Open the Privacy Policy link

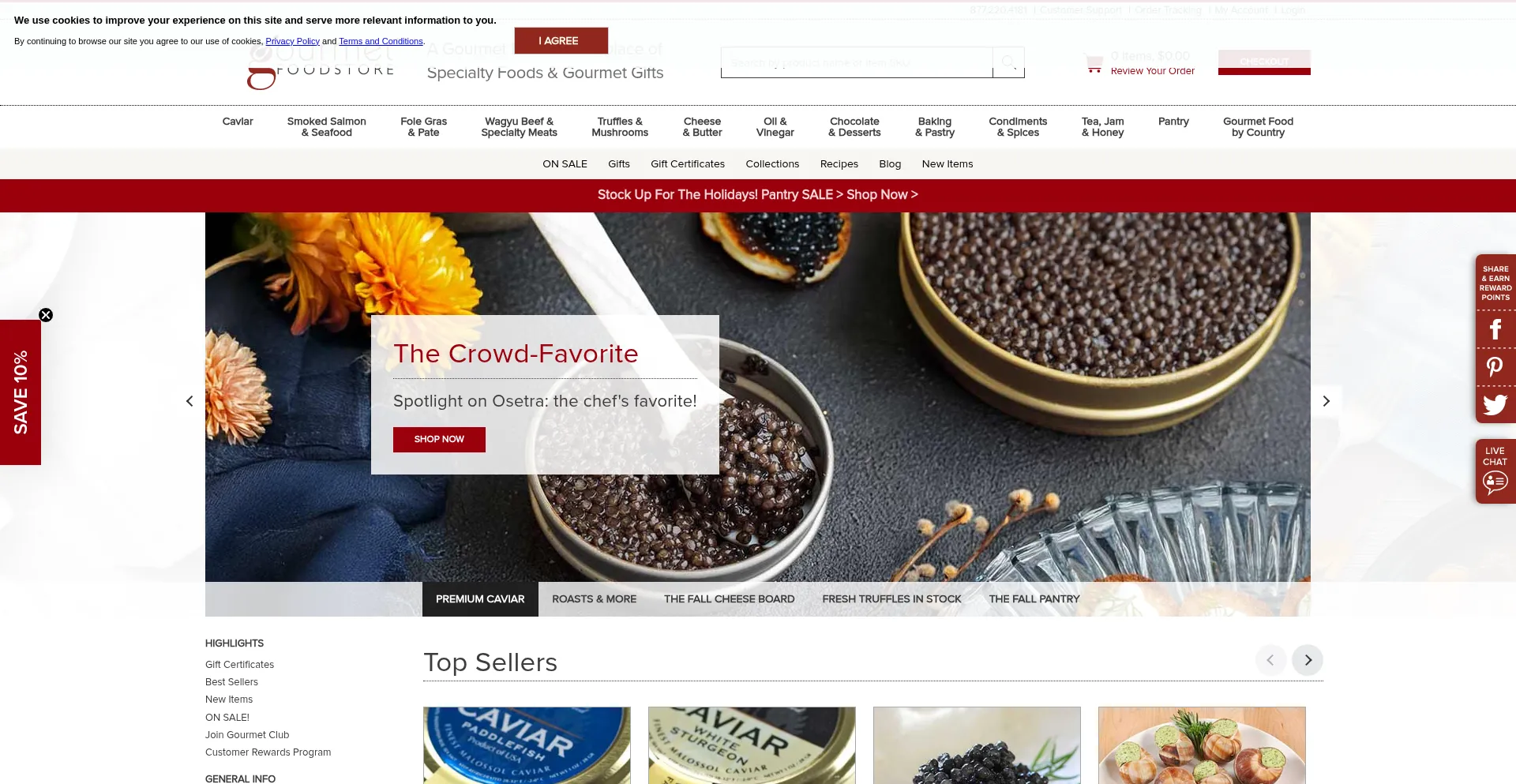pos(292,41)
